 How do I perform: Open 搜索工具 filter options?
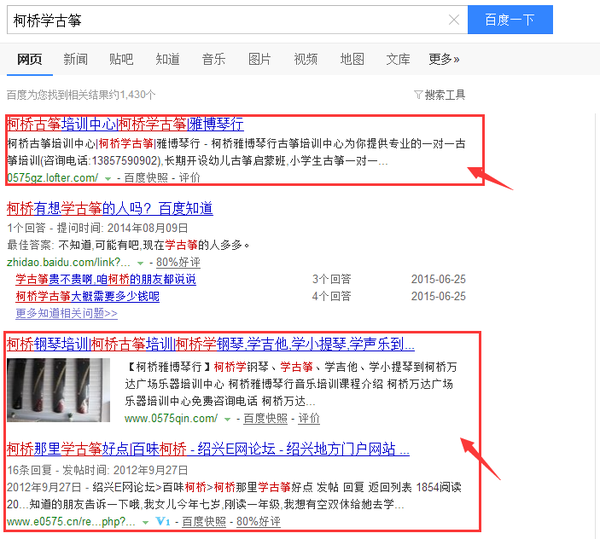(x=440, y=95)
